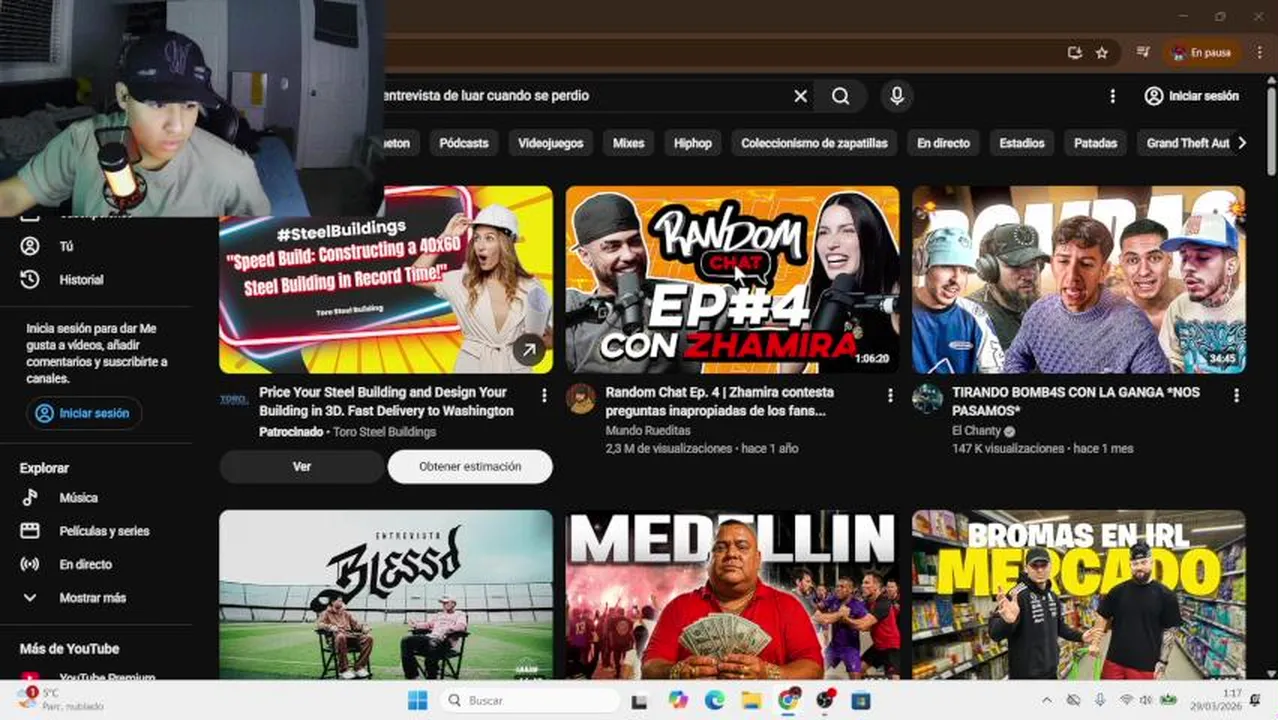
Task: Open the weather widget showing 5°C
Action: [60, 699]
